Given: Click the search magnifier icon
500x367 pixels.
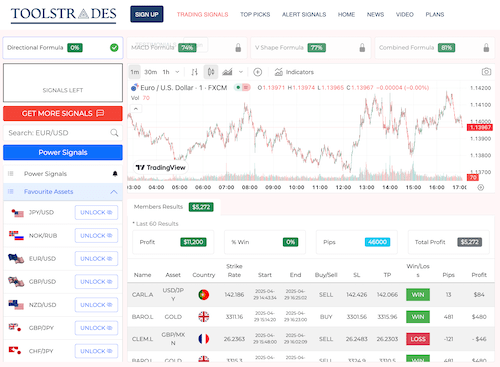Looking at the screenshot, I should (x=114, y=133).
